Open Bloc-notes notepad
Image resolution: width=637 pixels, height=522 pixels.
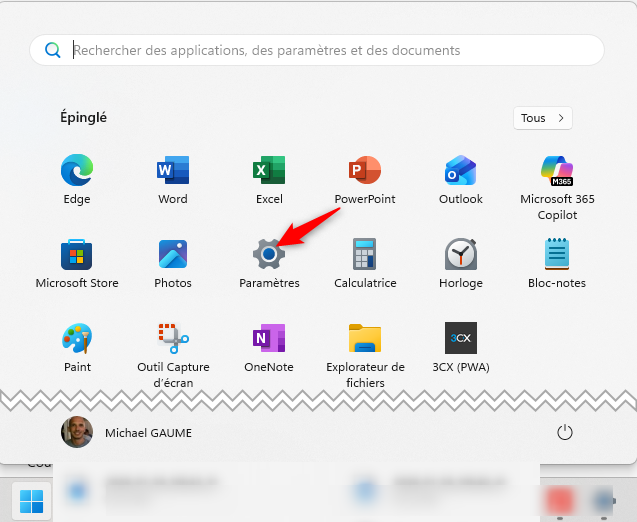(x=557, y=255)
